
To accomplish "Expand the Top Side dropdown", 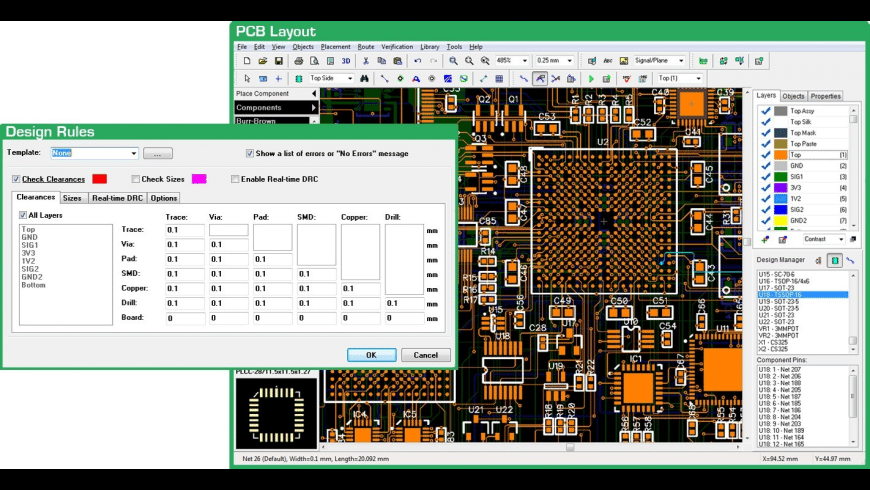I will point(350,78).
